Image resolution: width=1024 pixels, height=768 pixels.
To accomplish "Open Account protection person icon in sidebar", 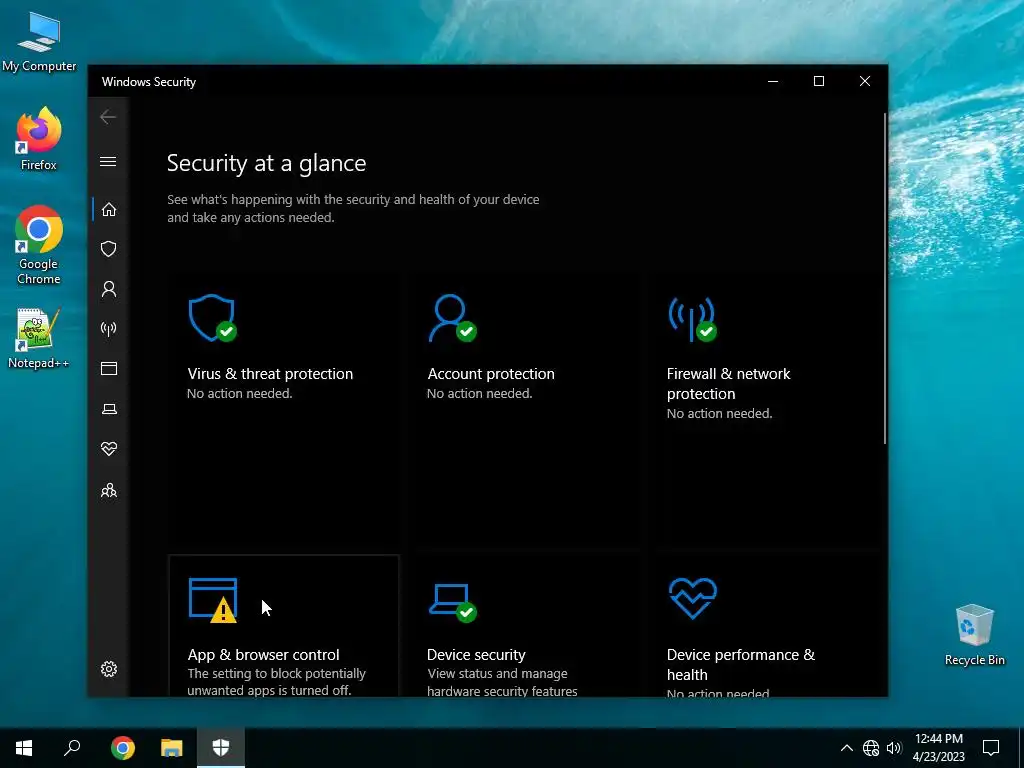I will [108, 289].
